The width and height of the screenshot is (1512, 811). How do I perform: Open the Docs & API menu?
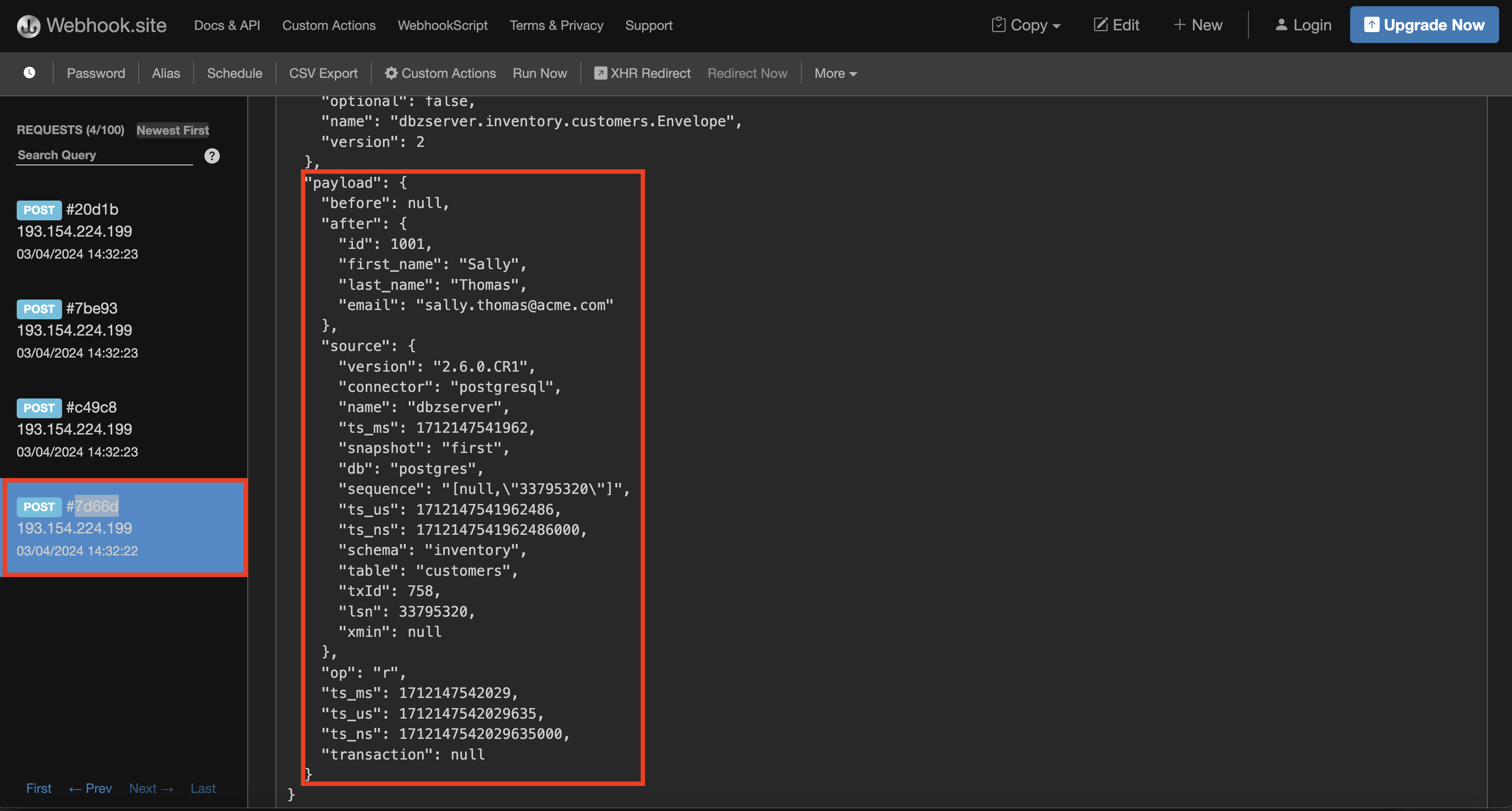click(x=227, y=25)
